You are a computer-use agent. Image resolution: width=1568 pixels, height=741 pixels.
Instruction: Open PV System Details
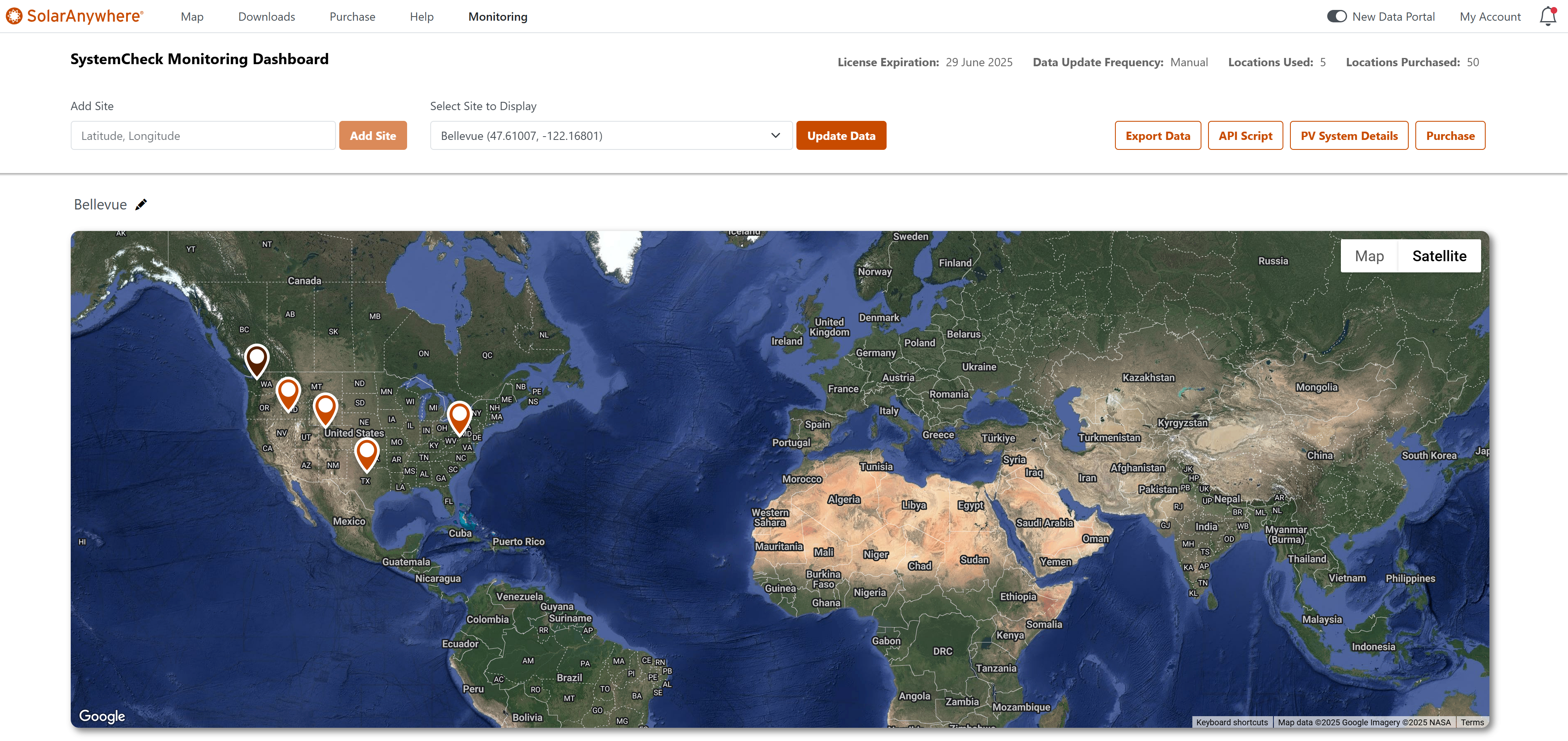click(x=1348, y=136)
